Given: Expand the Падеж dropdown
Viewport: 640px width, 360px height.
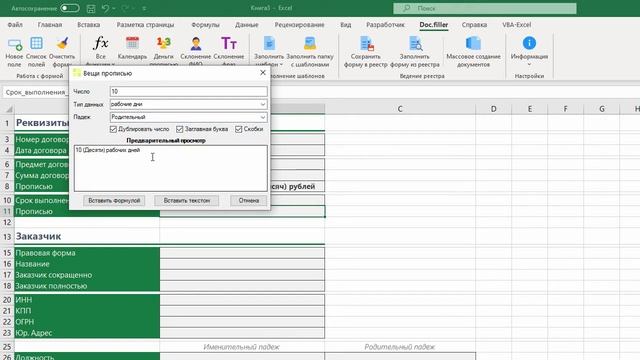Looking at the screenshot, I should (263, 117).
